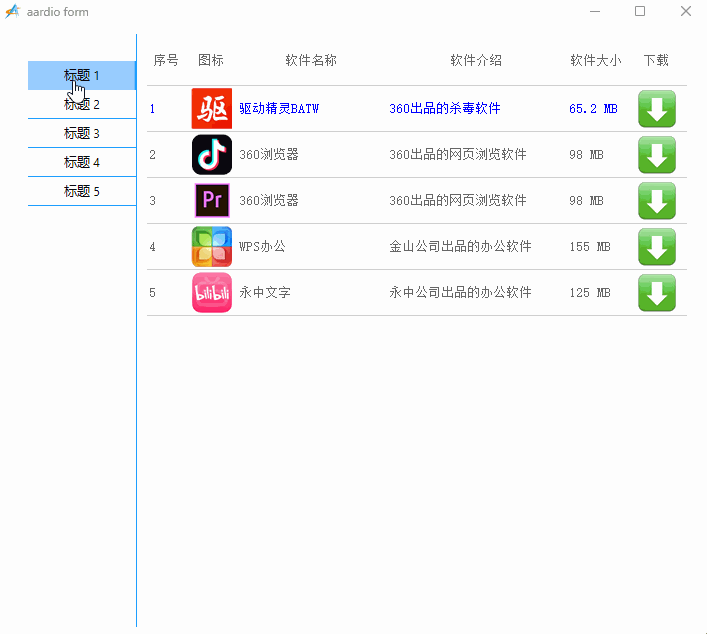Image resolution: width=707 pixels, height=634 pixels.
Task: Select the 永中文字 name cell
Action: coord(265,293)
